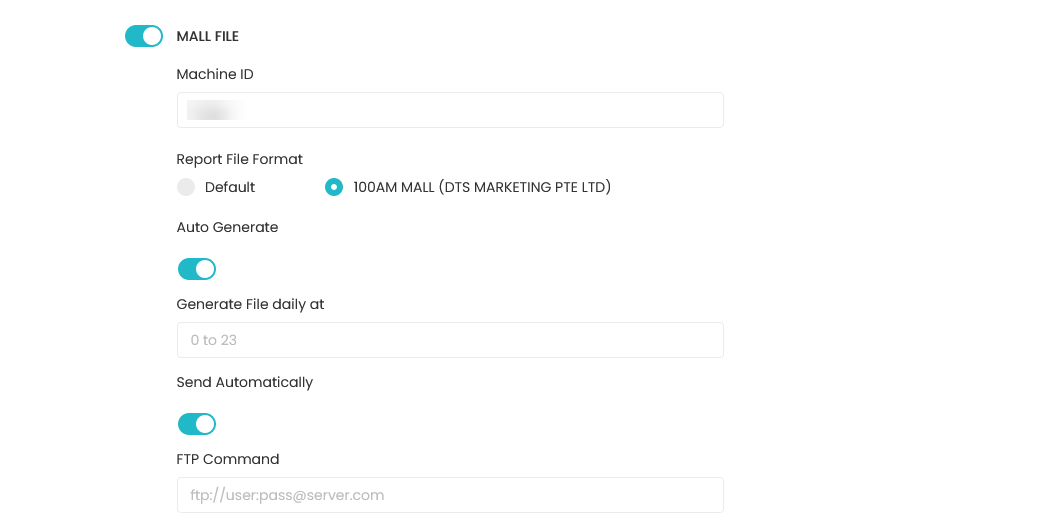Turn off the Auto Generate toggle
Image resolution: width=1044 pixels, height=528 pixels.
point(197,269)
